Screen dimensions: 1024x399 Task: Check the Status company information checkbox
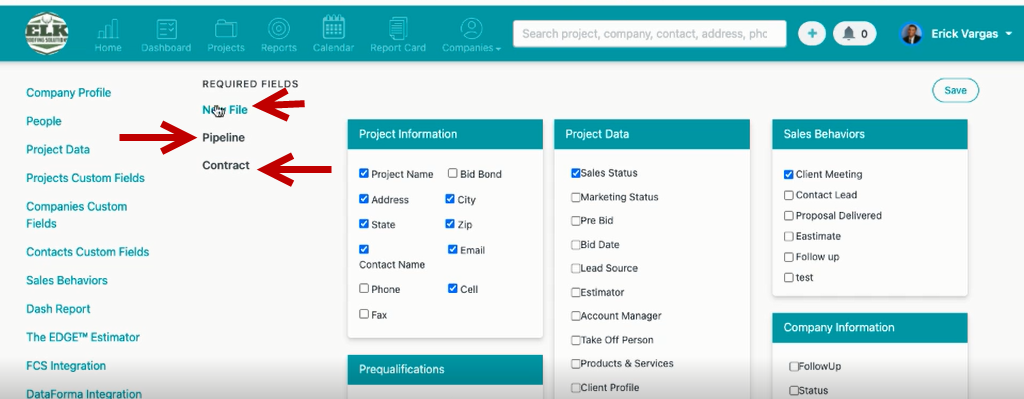793,391
